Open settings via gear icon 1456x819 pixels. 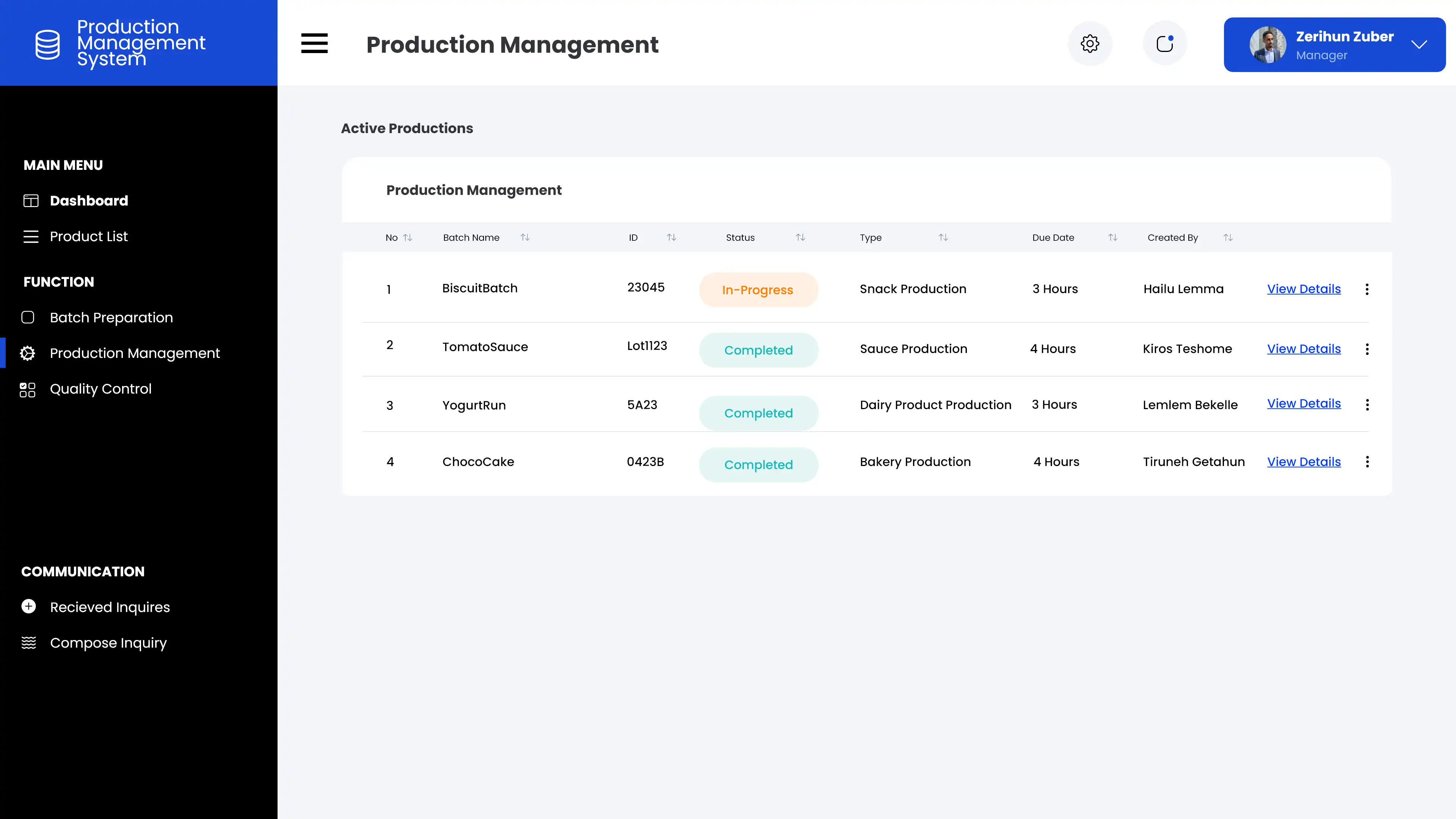tap(1090, 44)
